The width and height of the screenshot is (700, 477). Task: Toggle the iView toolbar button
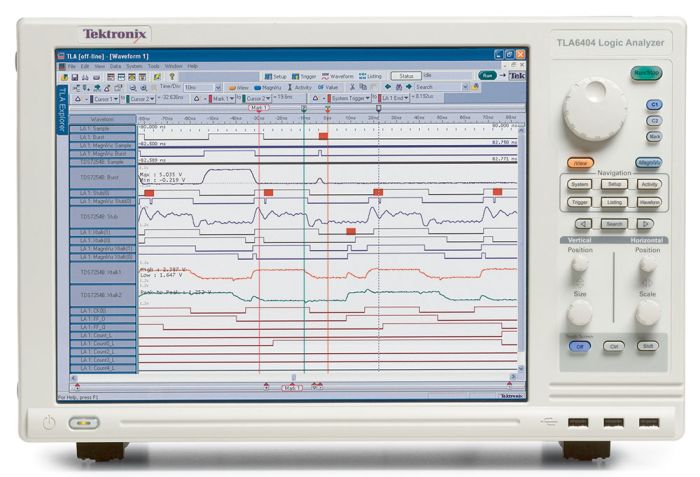[238, 88]
